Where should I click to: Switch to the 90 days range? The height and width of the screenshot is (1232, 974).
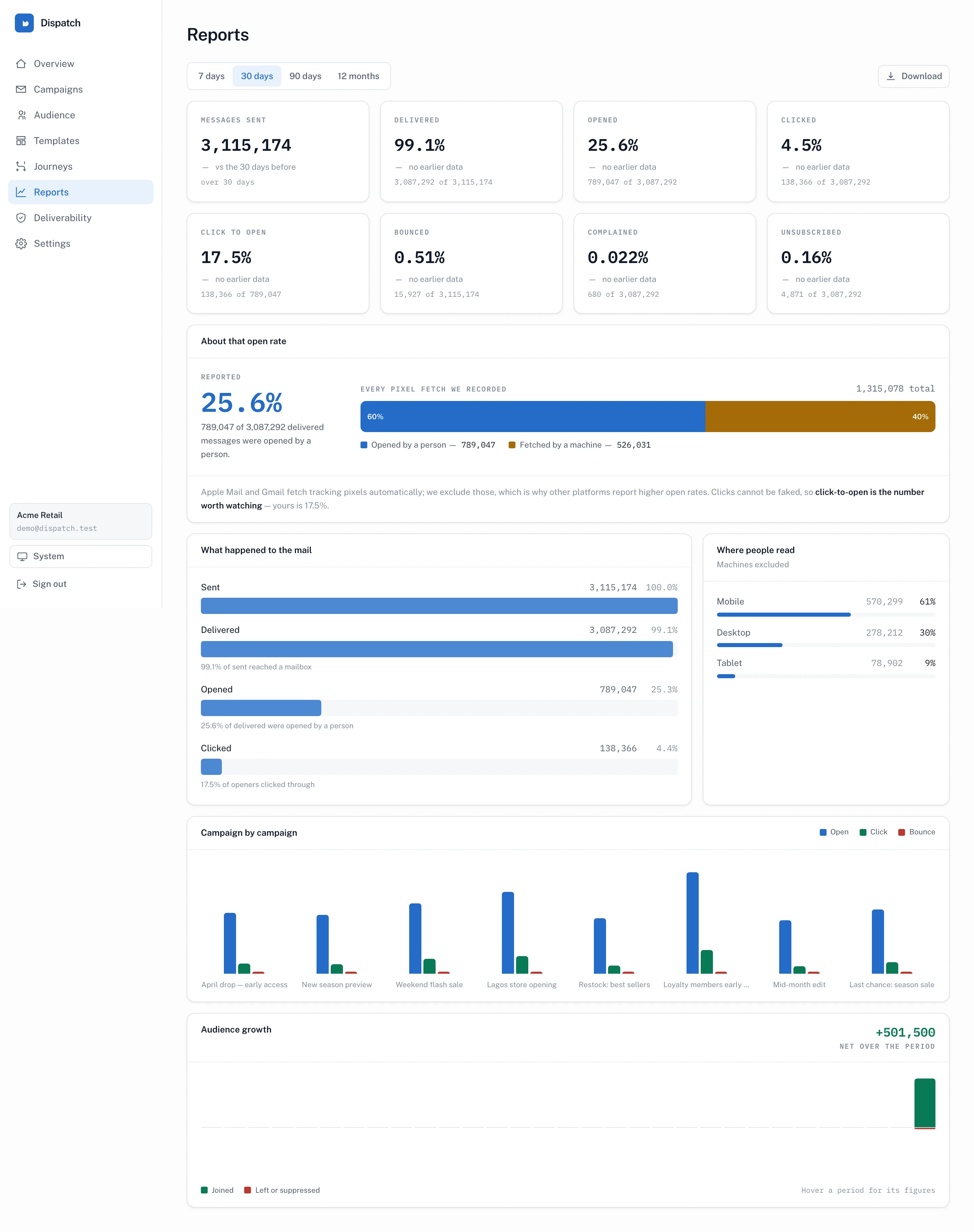[x=305, y=76]
